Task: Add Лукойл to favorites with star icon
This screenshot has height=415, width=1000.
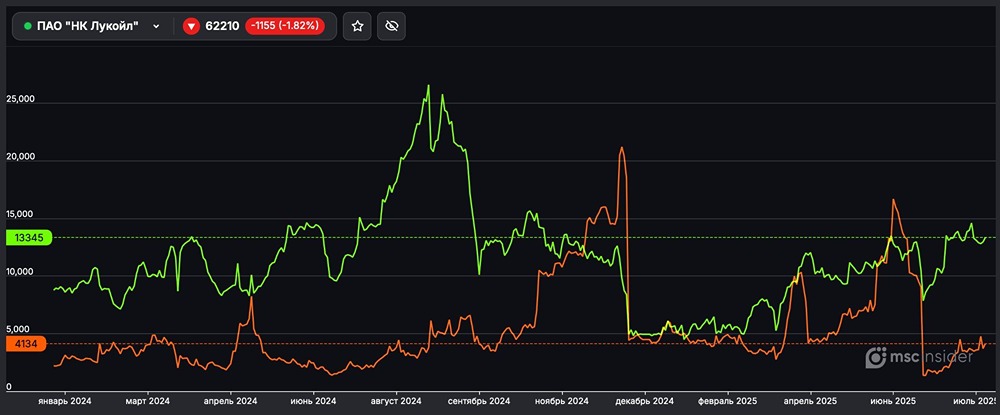Action: coord(357,26)
